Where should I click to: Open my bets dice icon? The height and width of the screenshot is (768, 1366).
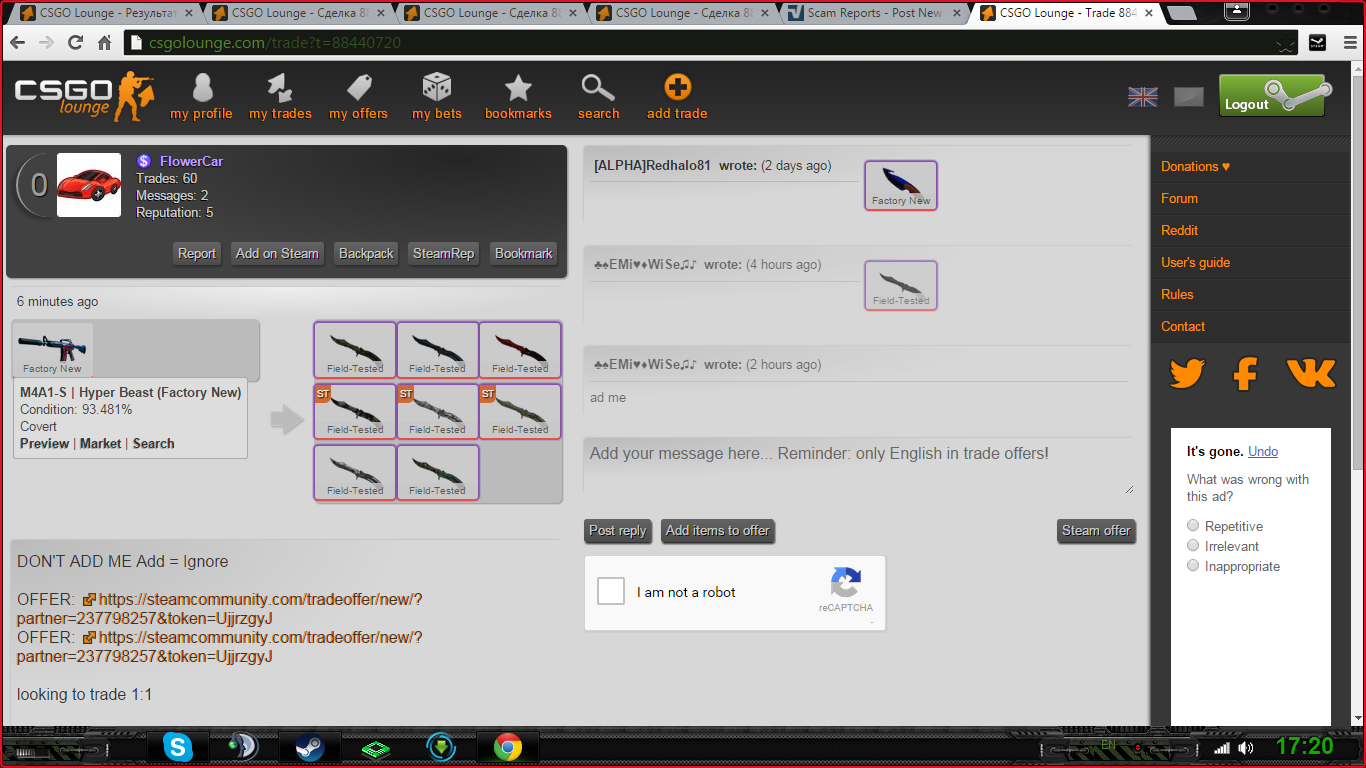click(437, 88)
